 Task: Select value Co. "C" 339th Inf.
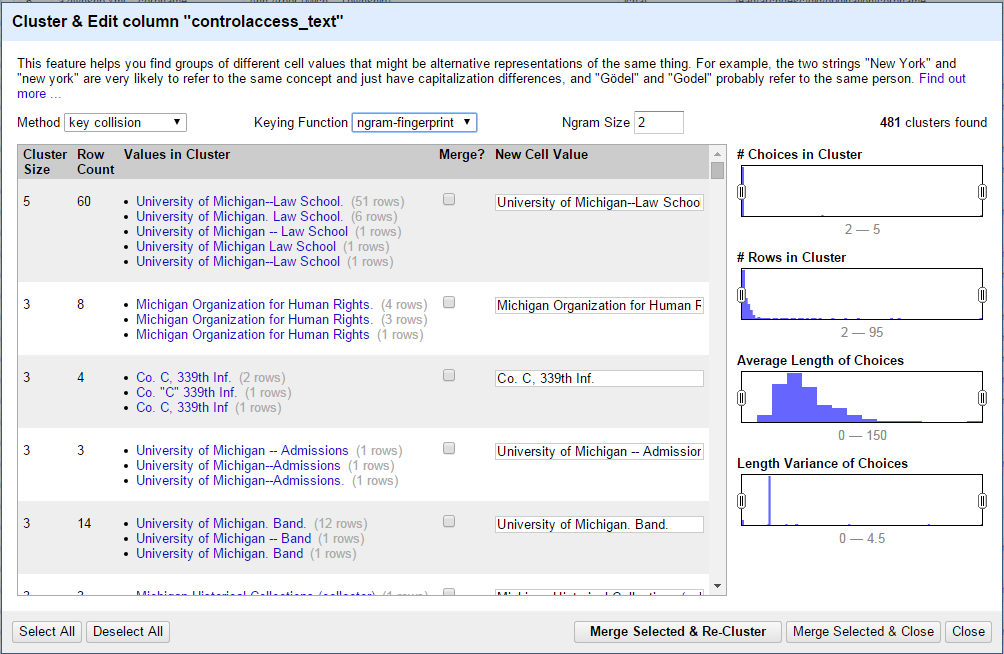point(186,393)
